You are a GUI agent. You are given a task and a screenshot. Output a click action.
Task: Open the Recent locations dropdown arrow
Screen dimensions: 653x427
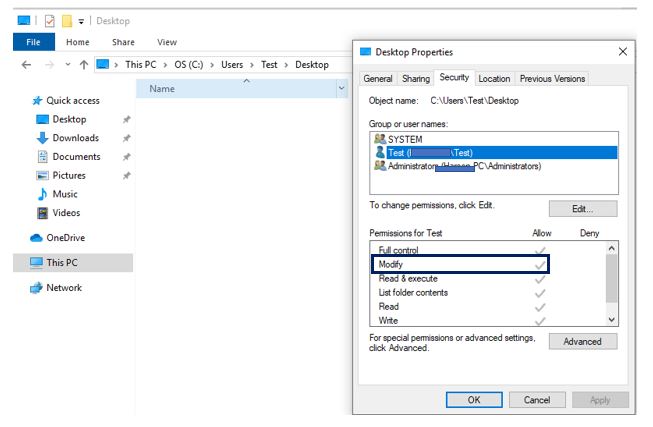[x=68, y=65]
